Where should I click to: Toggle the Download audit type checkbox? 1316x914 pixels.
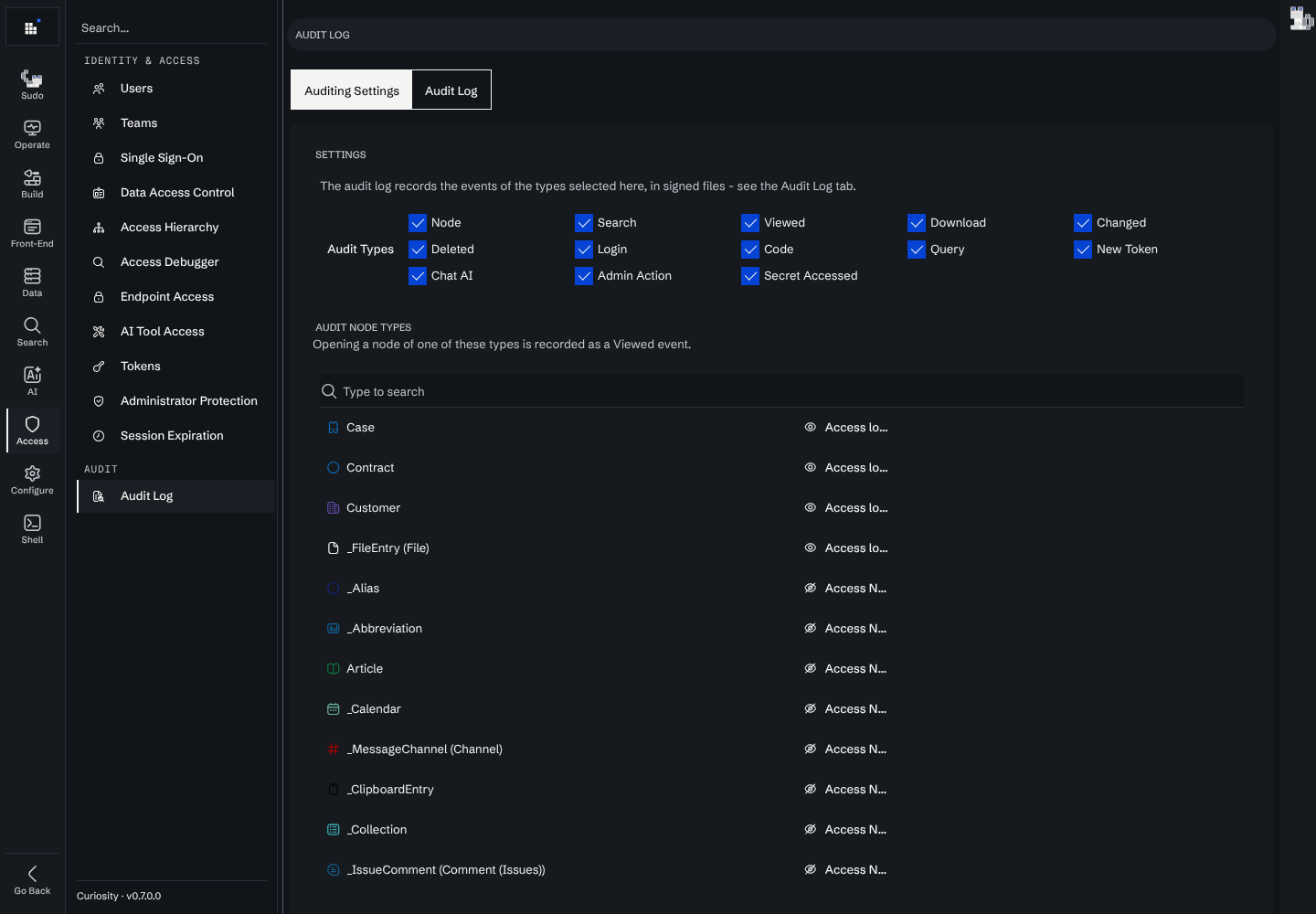(917, 222)
